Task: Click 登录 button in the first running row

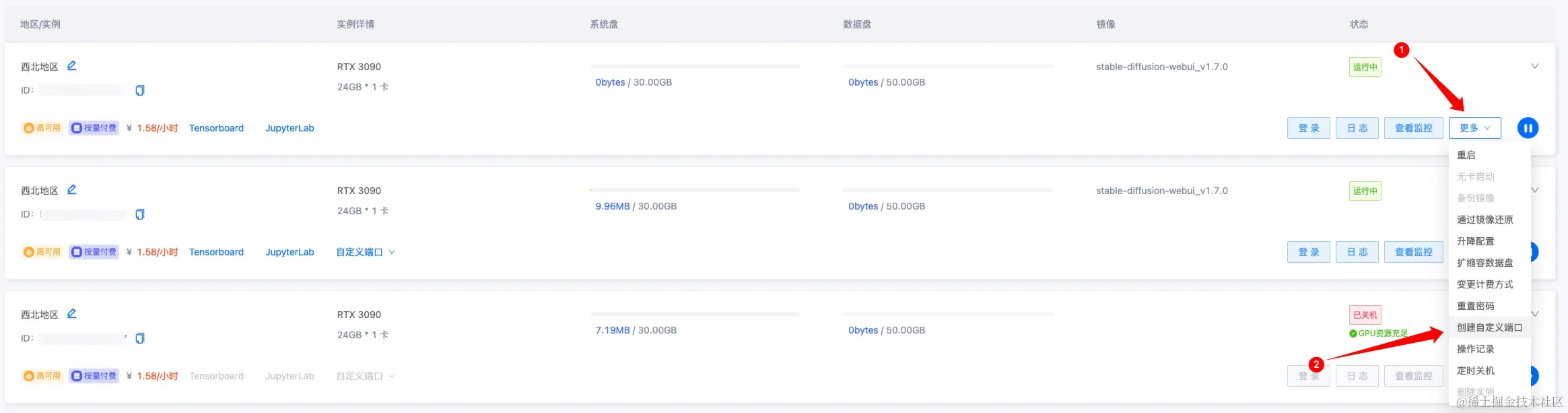Action: pyautogui.click(x=1308, y=128)
